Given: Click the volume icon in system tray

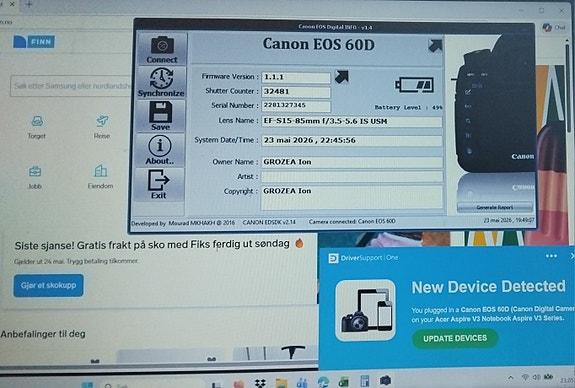Looking at the screenshot, I should 536,377.
